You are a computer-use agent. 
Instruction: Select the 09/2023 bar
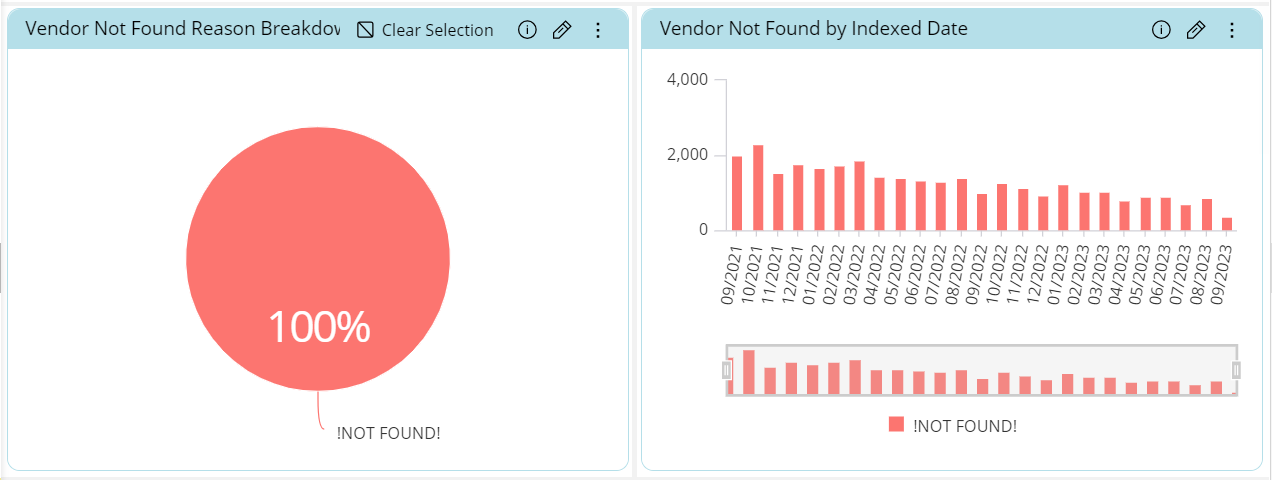[1227, 224]
